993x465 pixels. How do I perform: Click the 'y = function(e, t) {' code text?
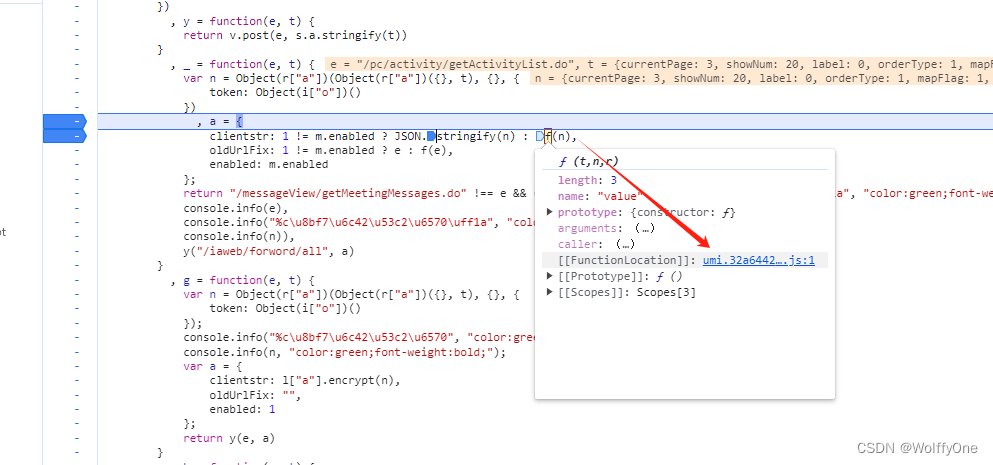(x=249, y=20)
